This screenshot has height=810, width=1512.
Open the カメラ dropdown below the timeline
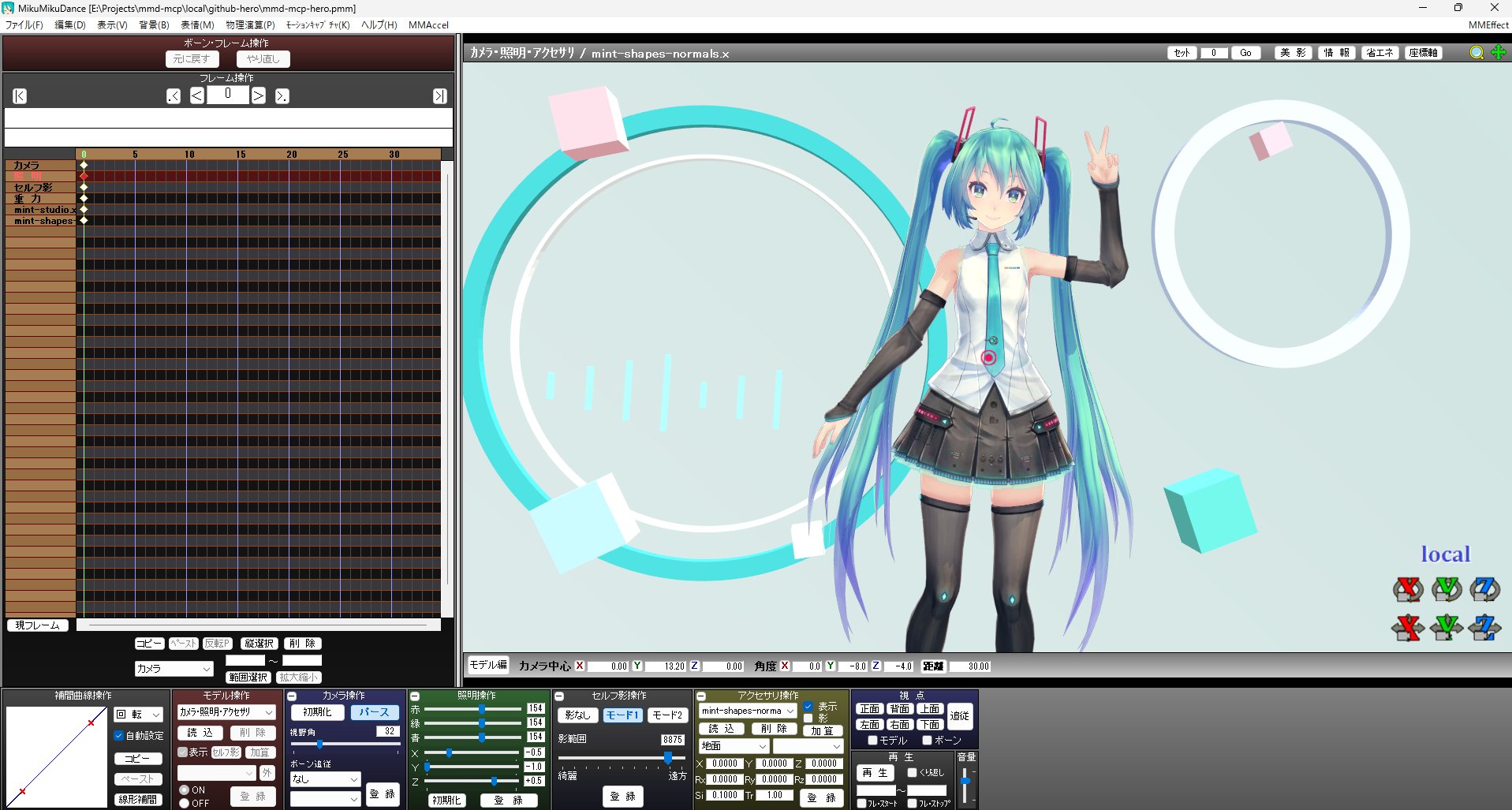coord(174,669)
